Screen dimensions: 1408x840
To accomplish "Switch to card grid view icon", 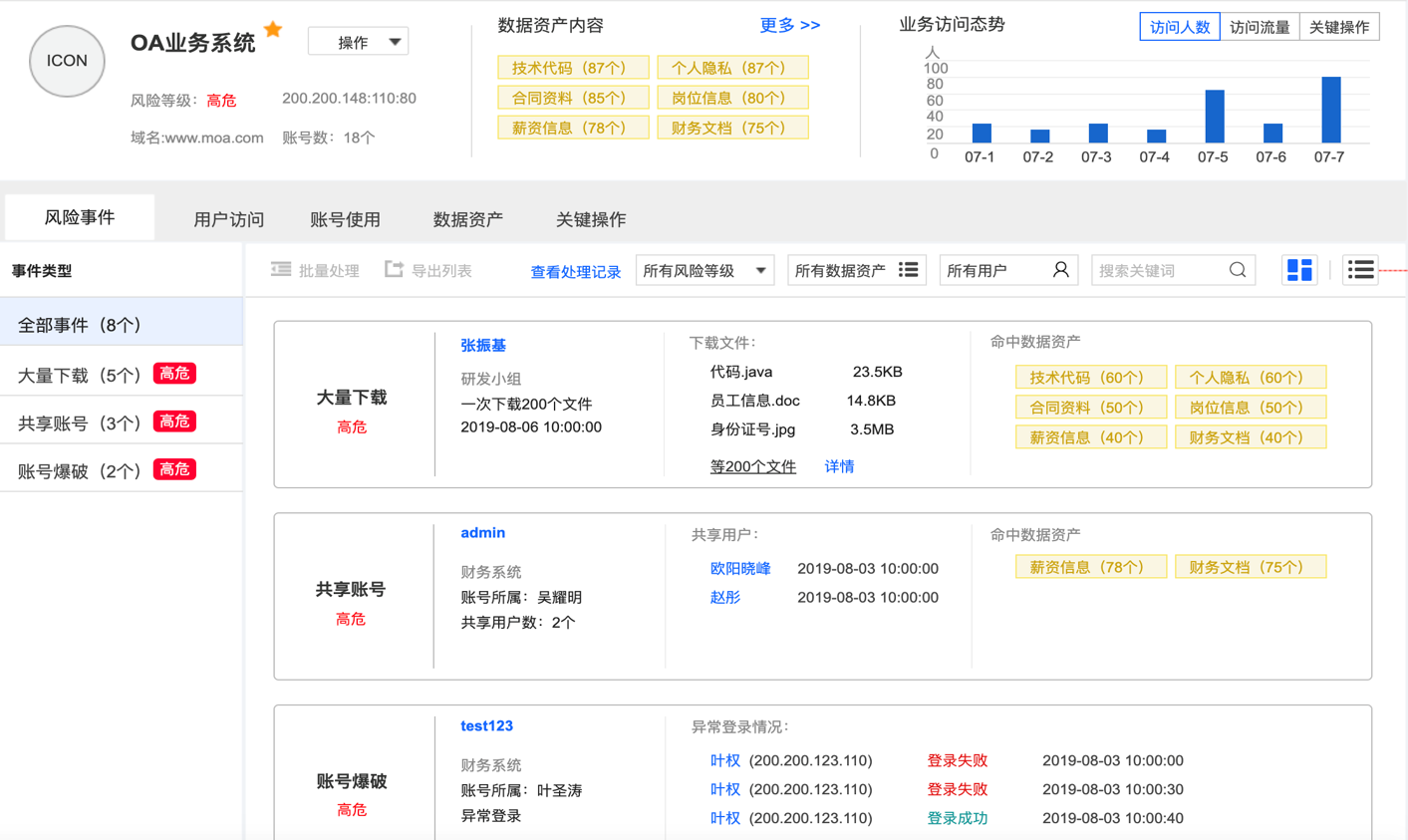I will point(1299,270).
